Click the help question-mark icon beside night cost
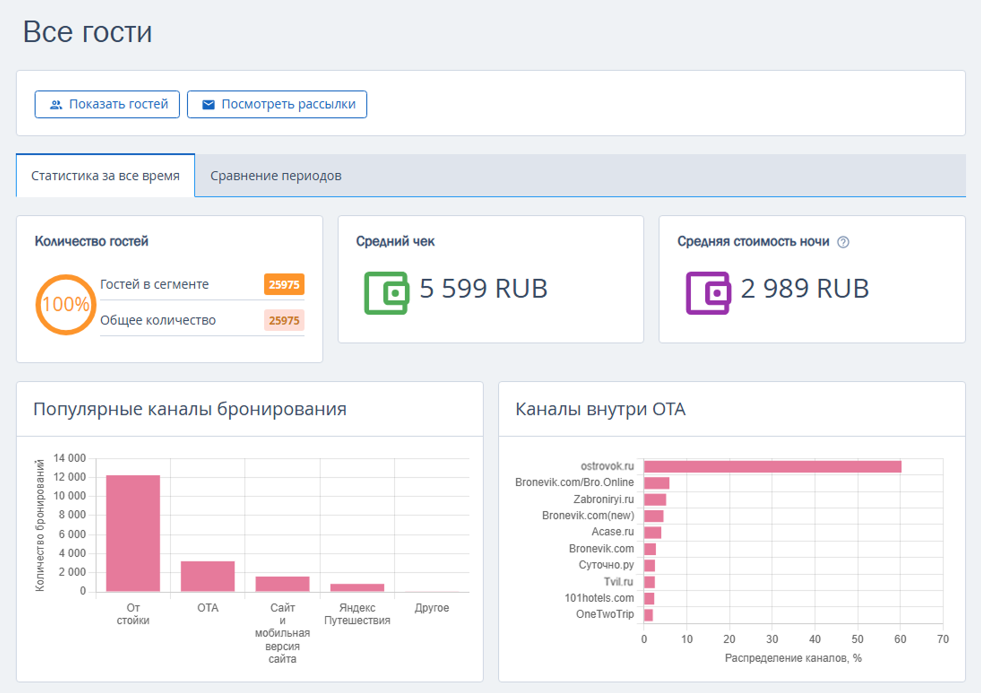The height and width of the screenshot is (693, 981). click(x=843, y=242)
